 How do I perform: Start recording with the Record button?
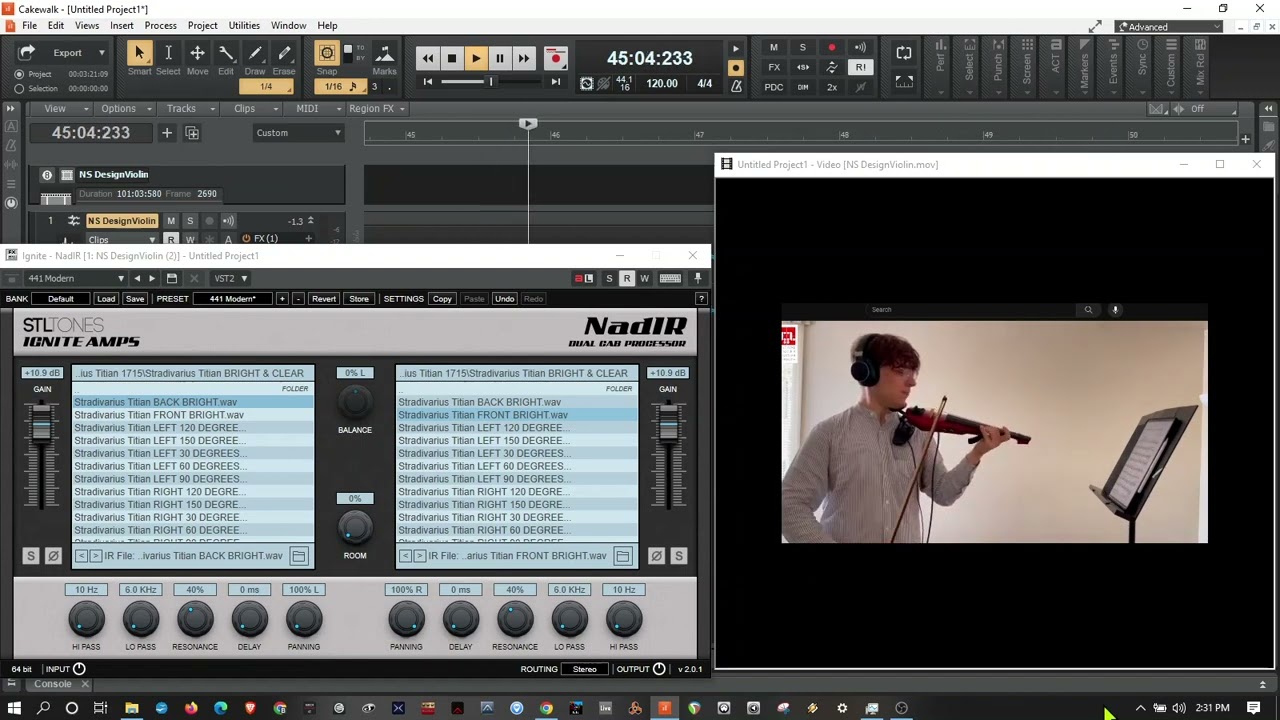(556, 59)
